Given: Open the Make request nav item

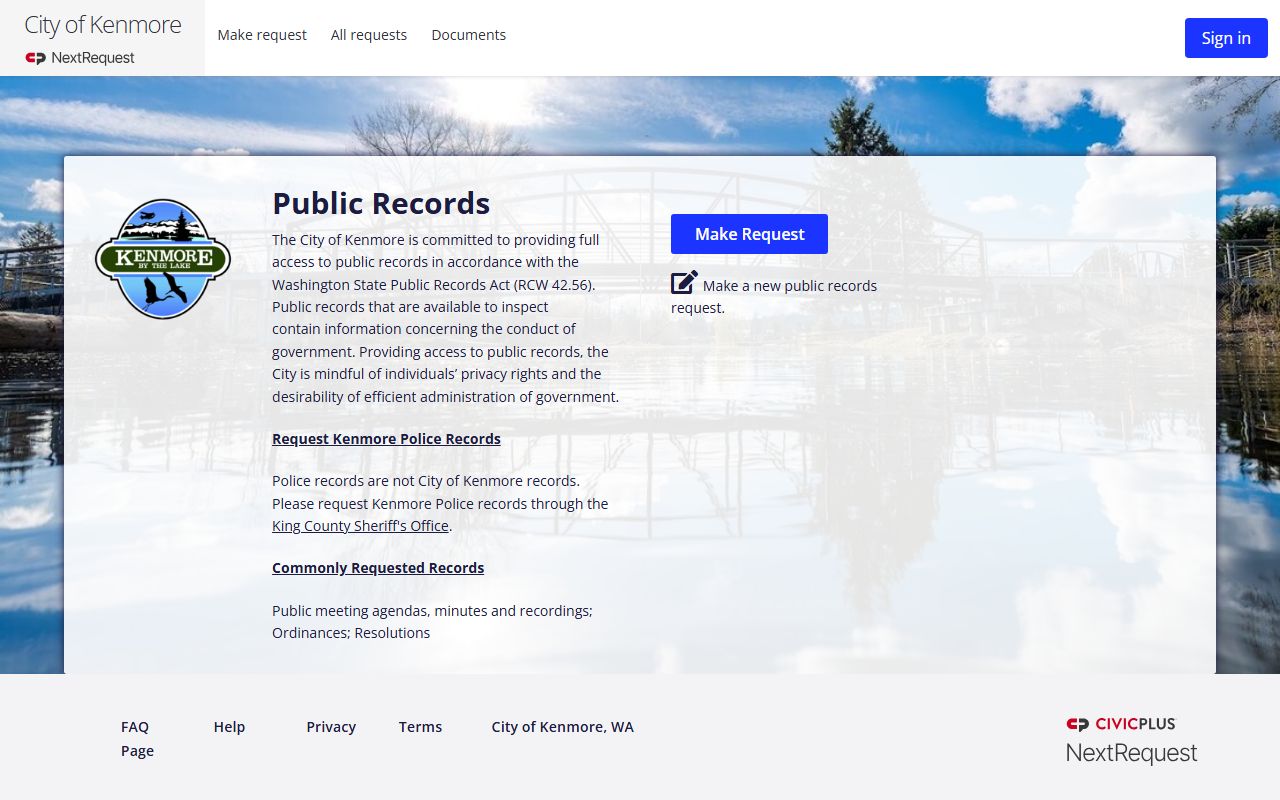Looking at the screenshot, I should coord(262,35).
